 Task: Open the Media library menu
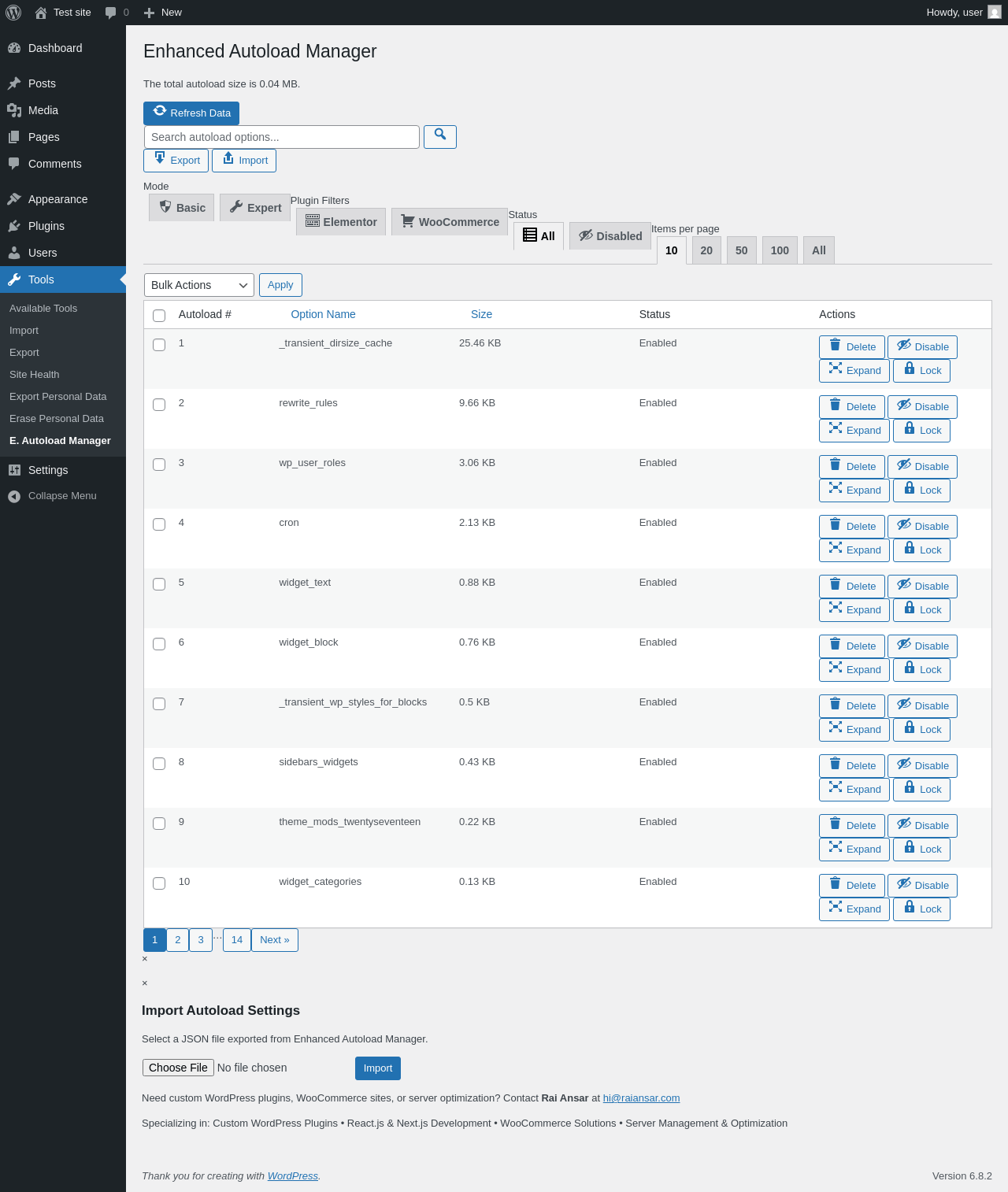coord(63,110)
